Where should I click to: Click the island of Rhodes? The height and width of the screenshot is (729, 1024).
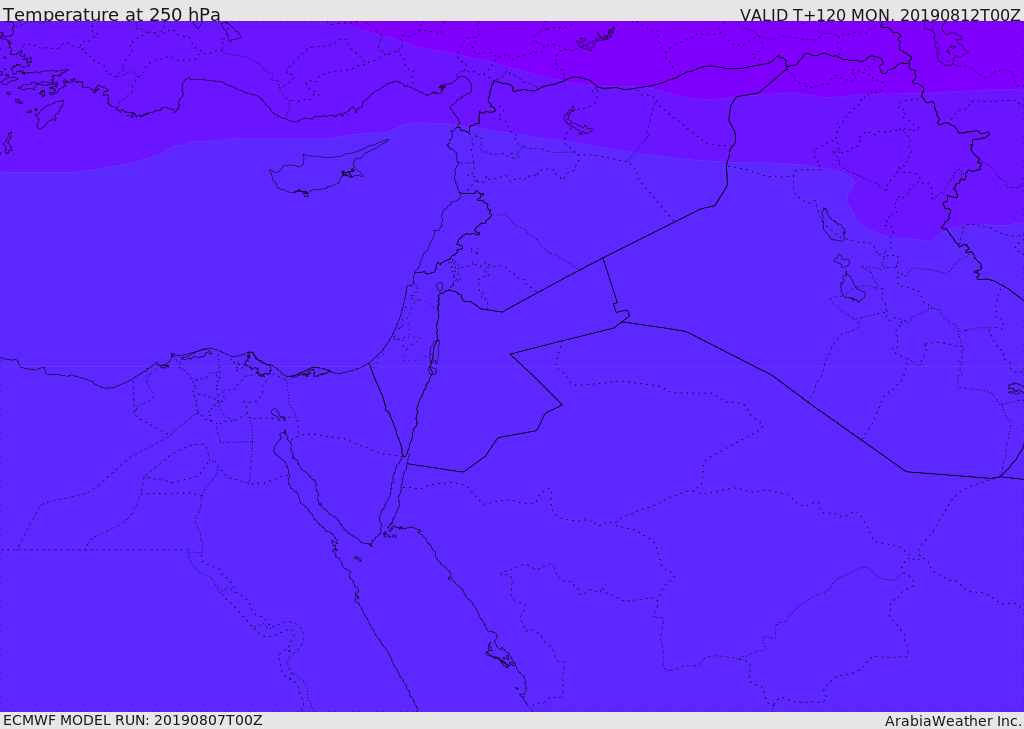click(49, 114)
